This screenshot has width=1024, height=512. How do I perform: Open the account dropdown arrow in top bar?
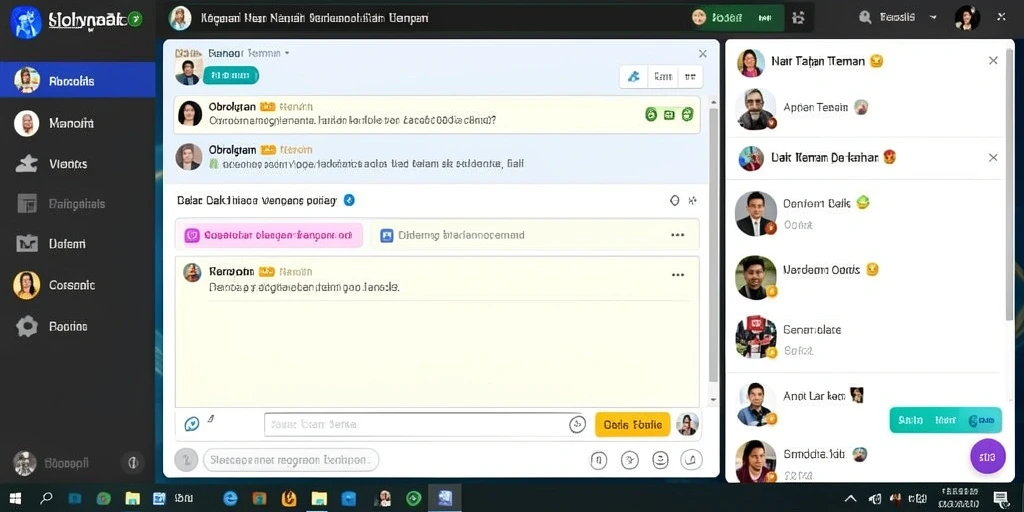[933, 18]
